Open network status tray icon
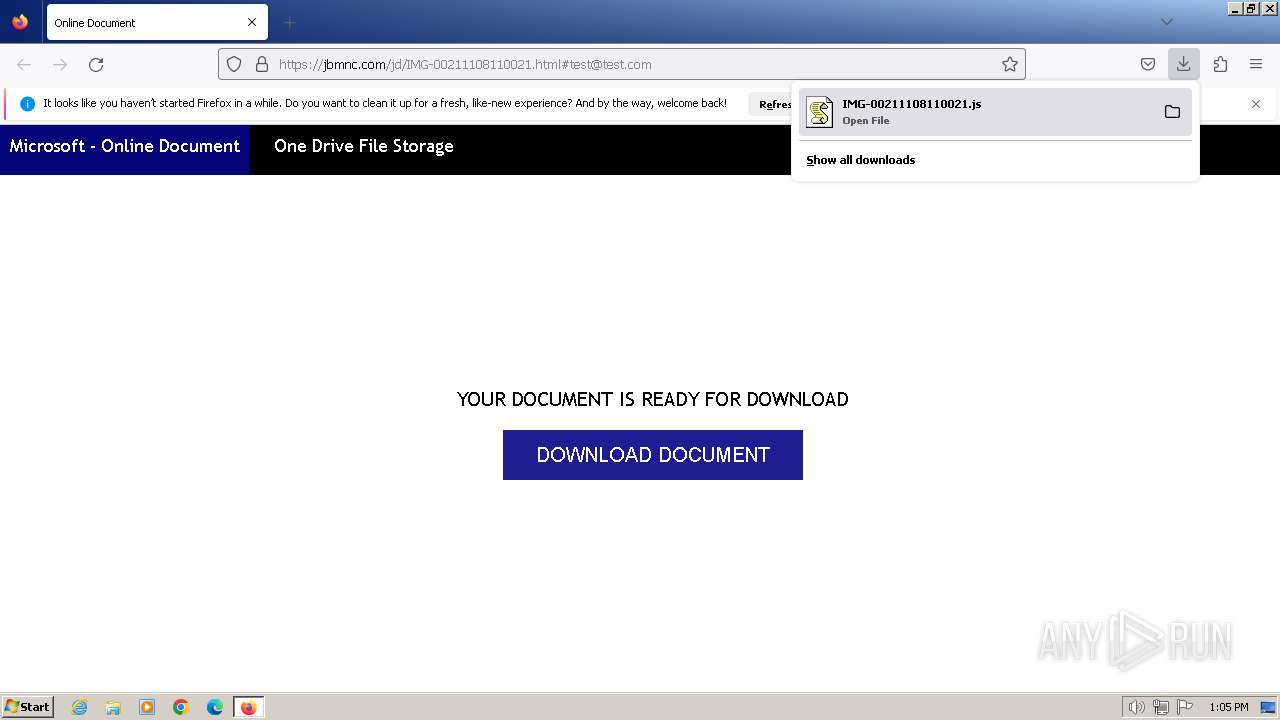Image resolution: width=1280 pixels, height=720 pixels. click(x=1161, y=707)
